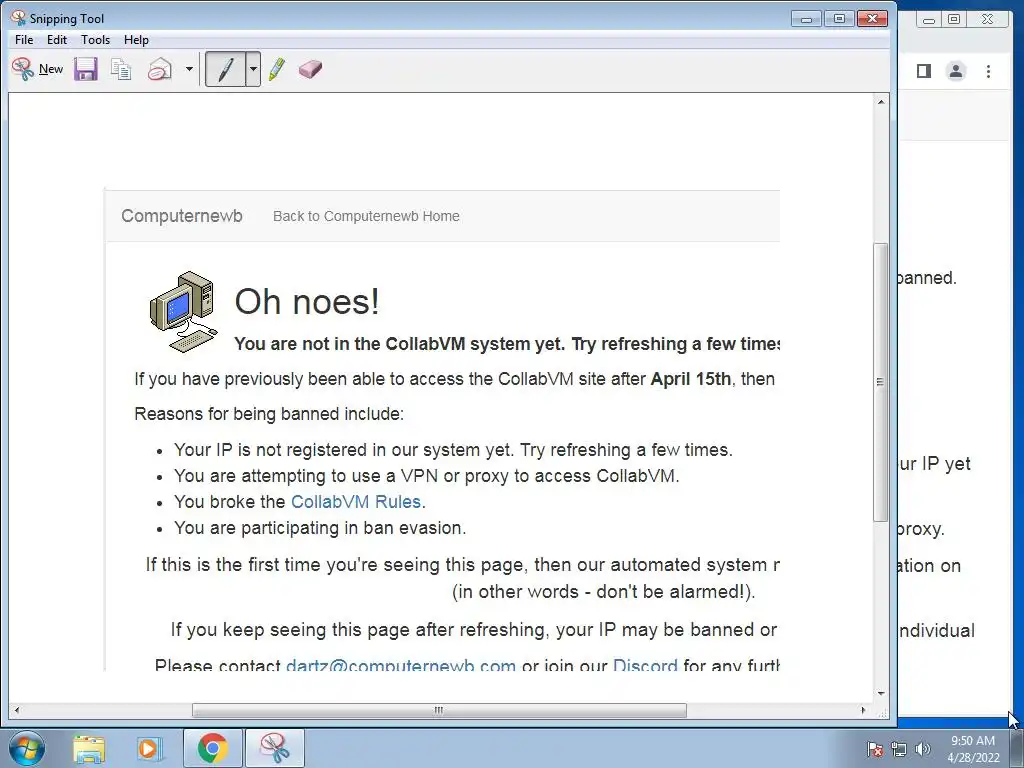Select the Eraser tool
This screenshot has height=768, width=1024.
[x=310, y=69]
